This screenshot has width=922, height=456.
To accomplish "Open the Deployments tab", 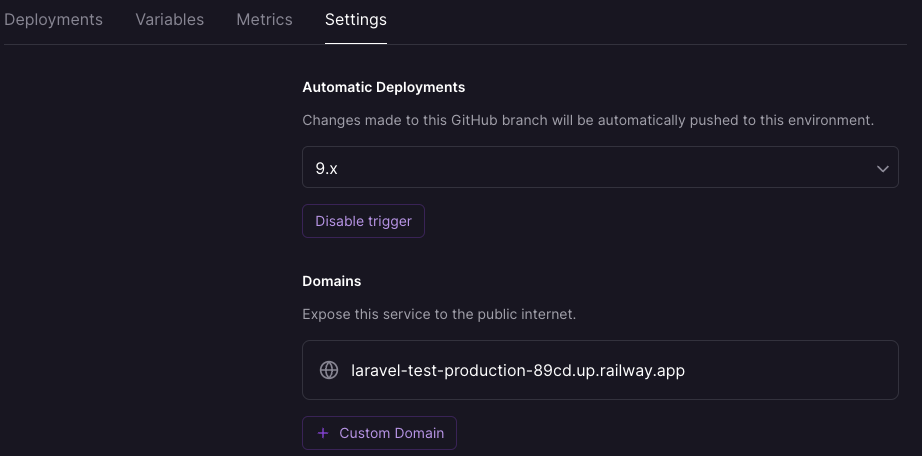I will (x=54, y=19).
